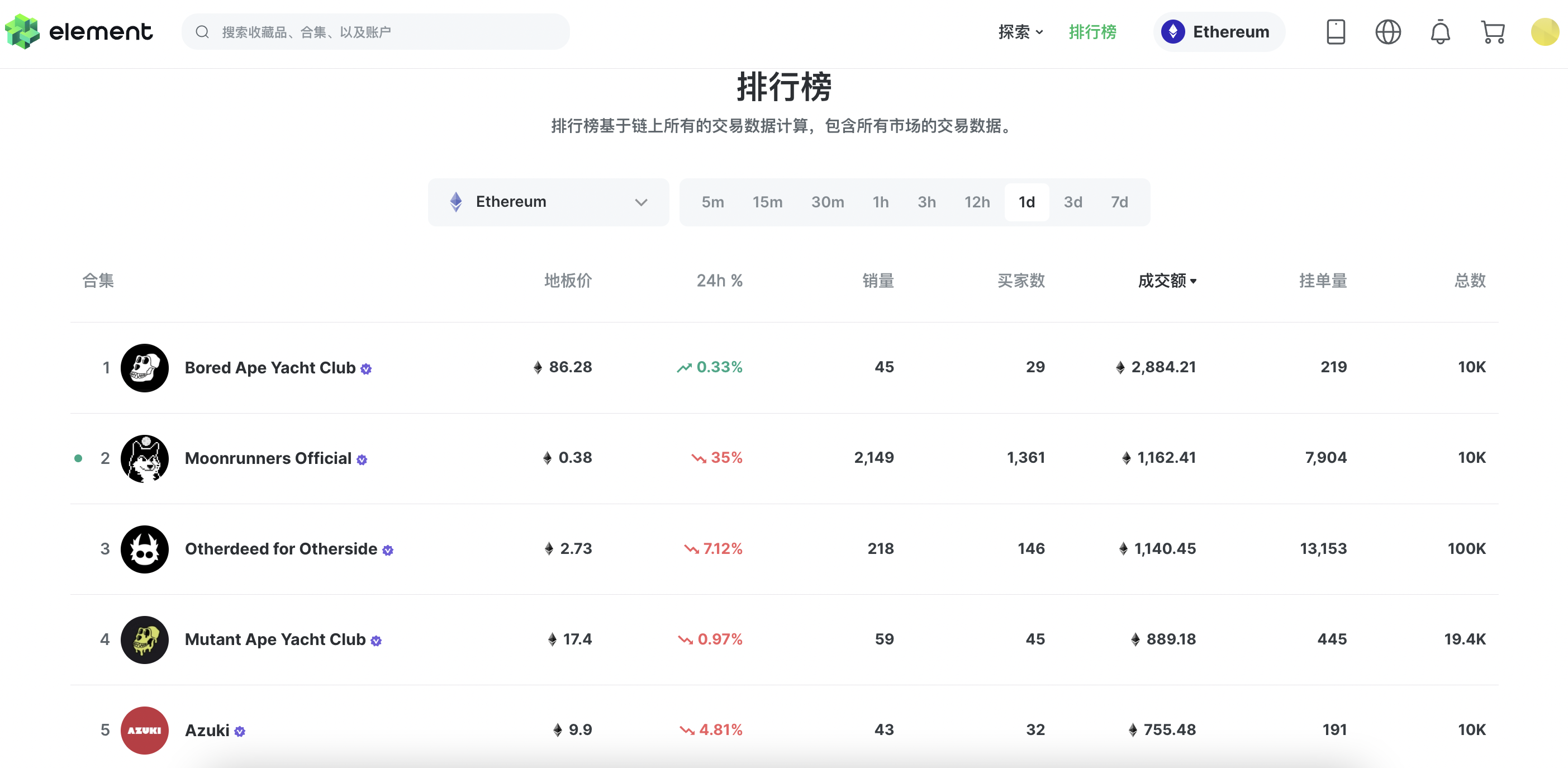Open the notifications bell
The image size is (1568, 768).
pyautogui.click(x=1440, y=32)
